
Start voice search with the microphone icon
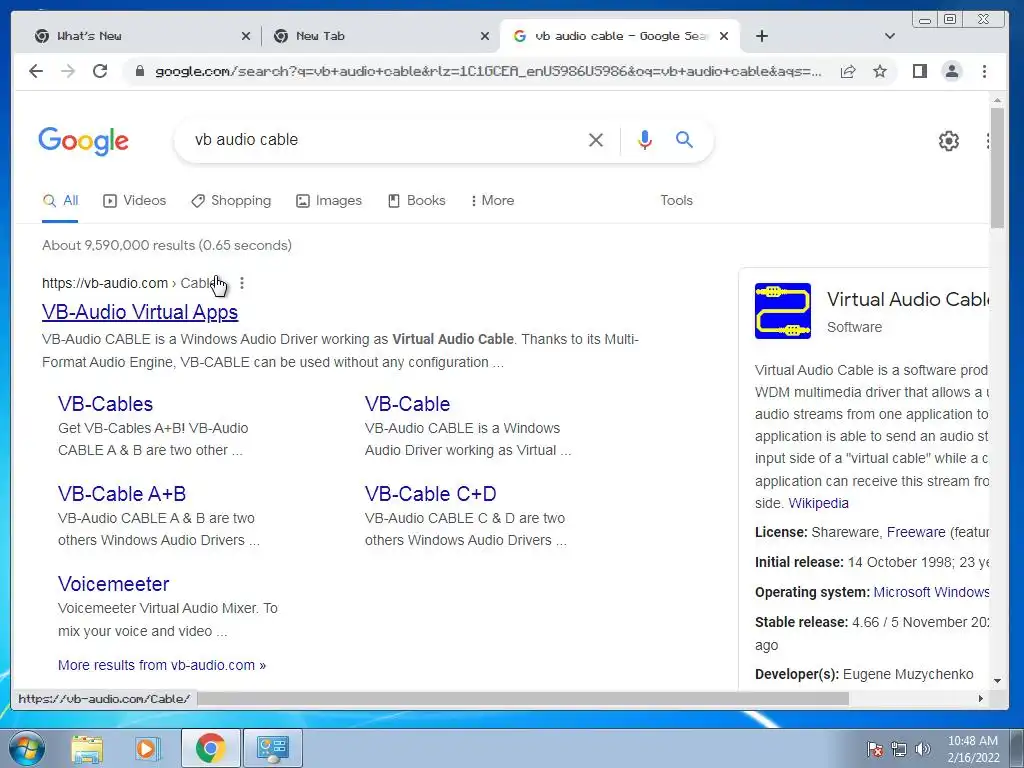(x=645, y=140)
